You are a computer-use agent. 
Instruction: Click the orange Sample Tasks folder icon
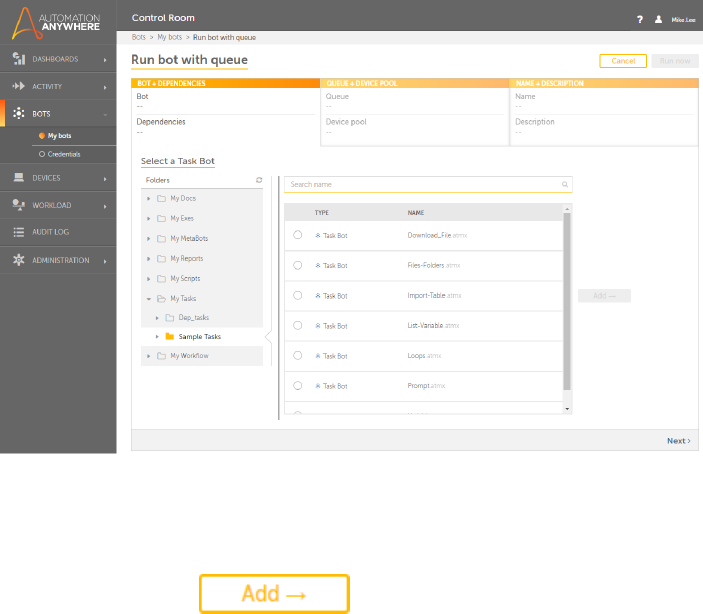(x=169, y=336)
